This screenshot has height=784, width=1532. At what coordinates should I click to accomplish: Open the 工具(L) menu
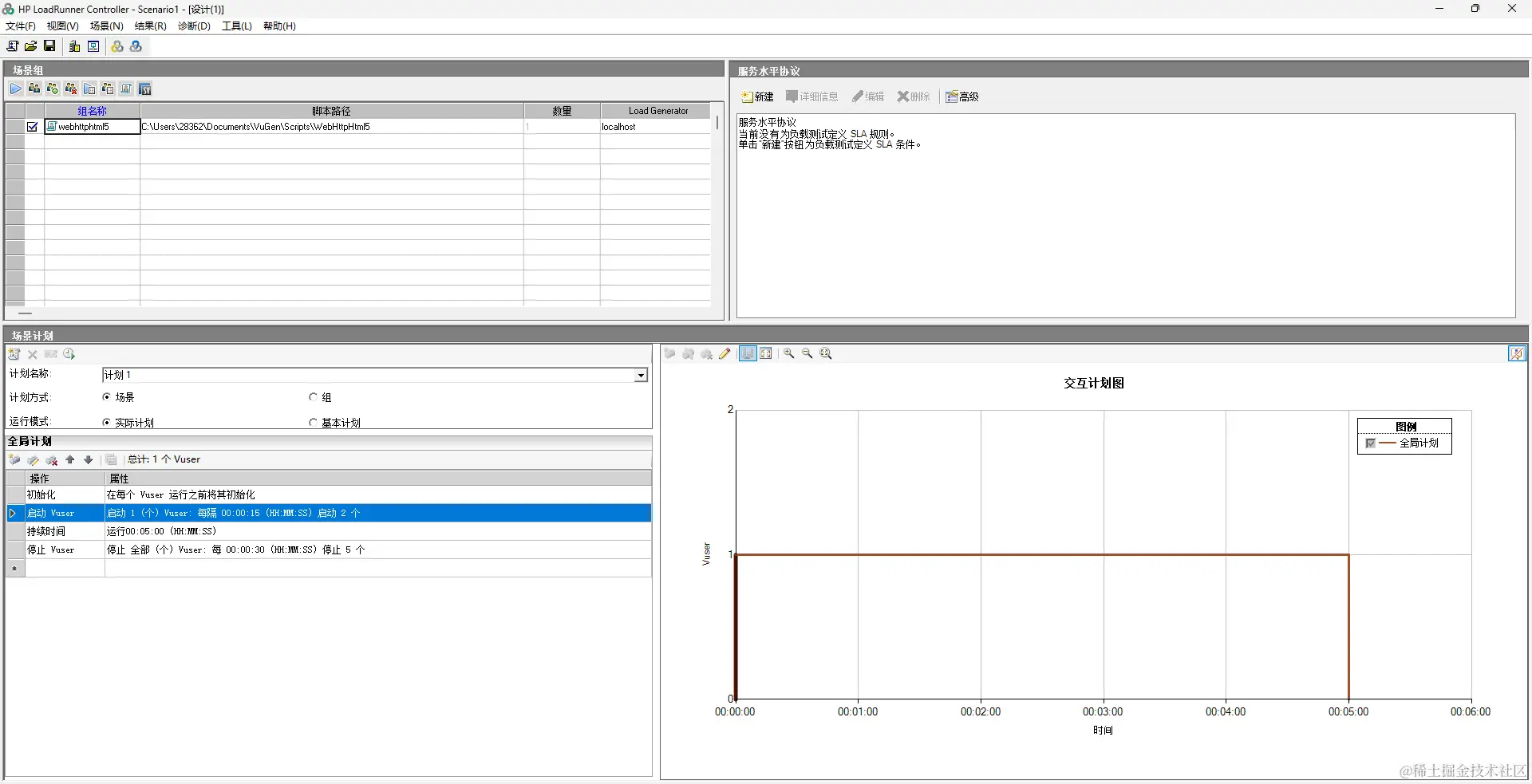coord(237,26)
